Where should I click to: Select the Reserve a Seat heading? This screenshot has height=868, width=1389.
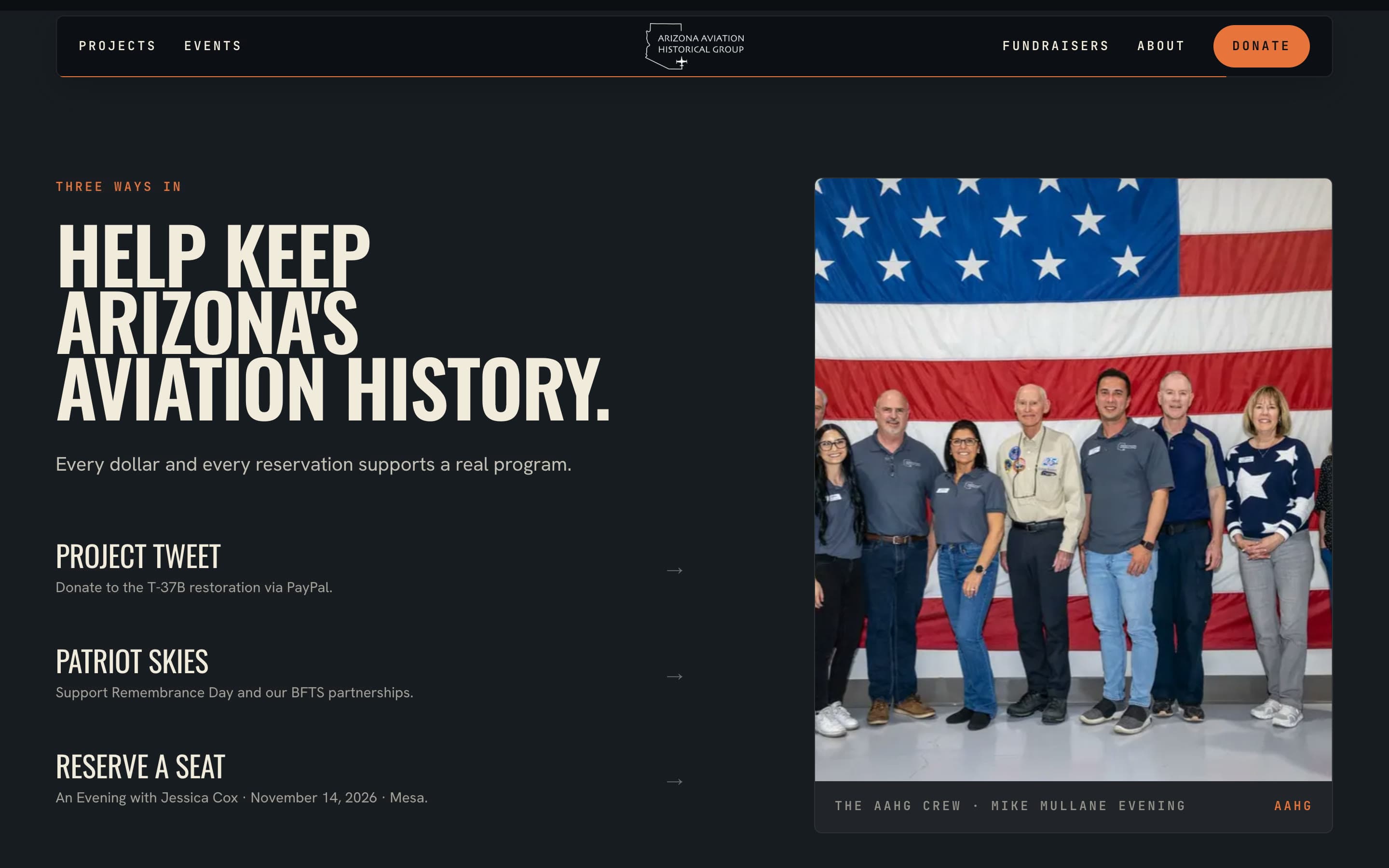click(141, 766)
